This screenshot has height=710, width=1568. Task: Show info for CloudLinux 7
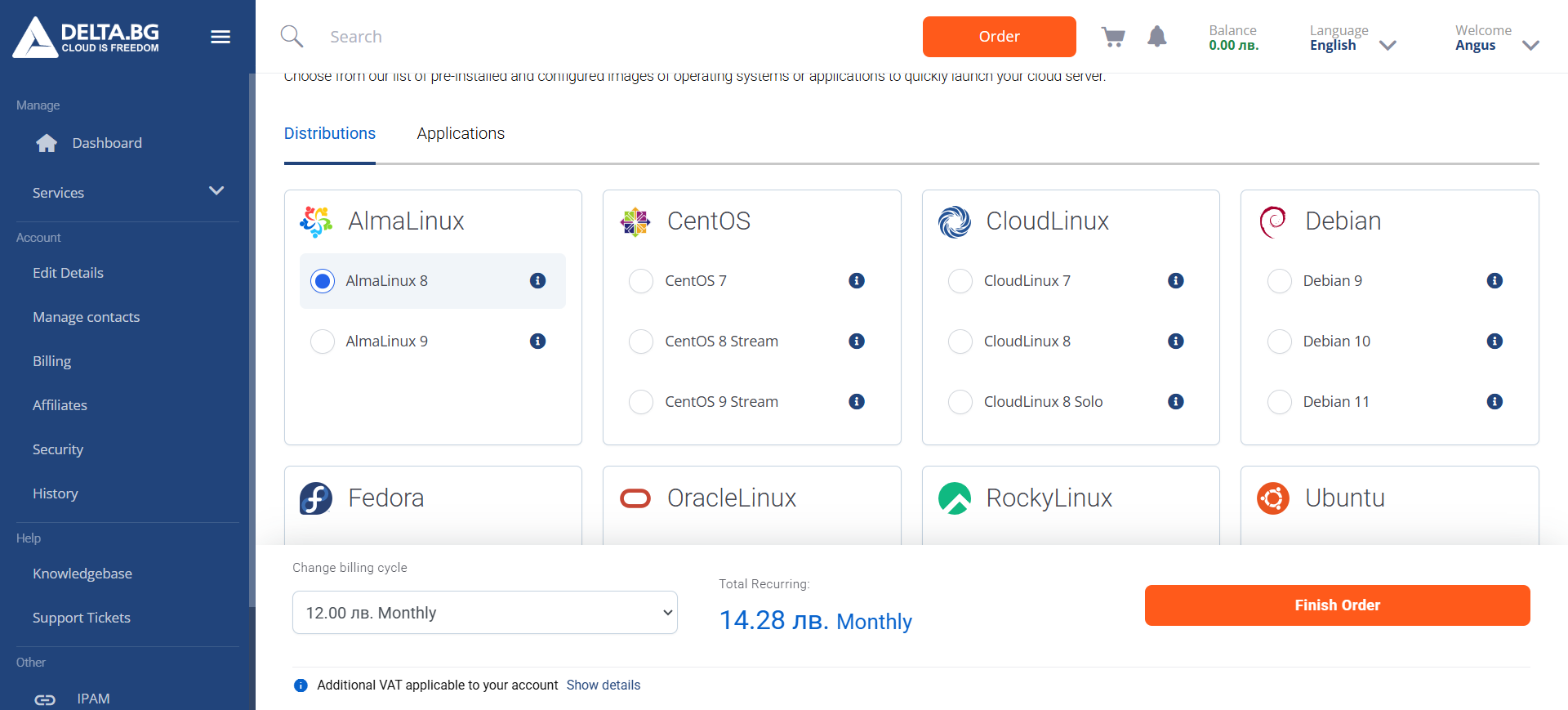point(1176,281)
